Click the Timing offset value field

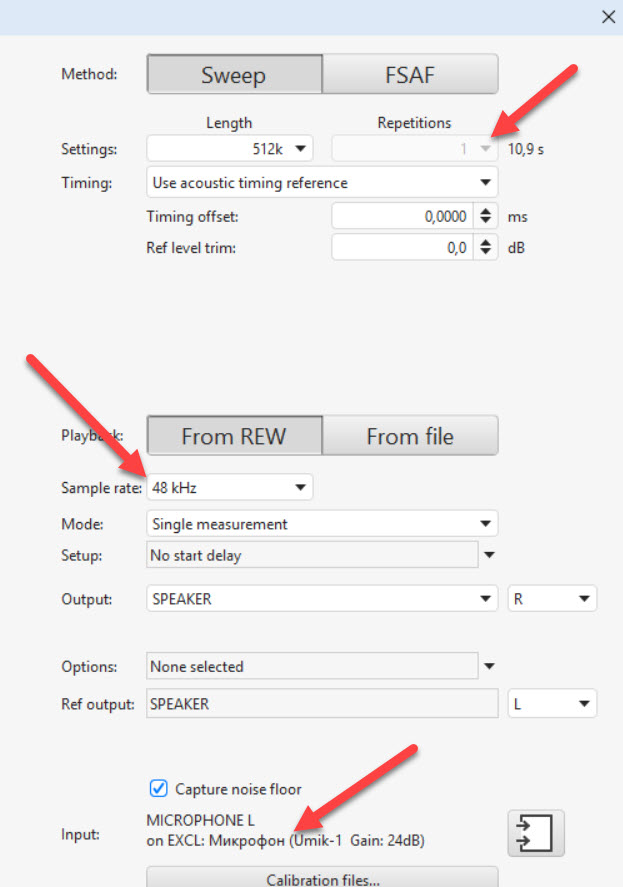(402, 216)
